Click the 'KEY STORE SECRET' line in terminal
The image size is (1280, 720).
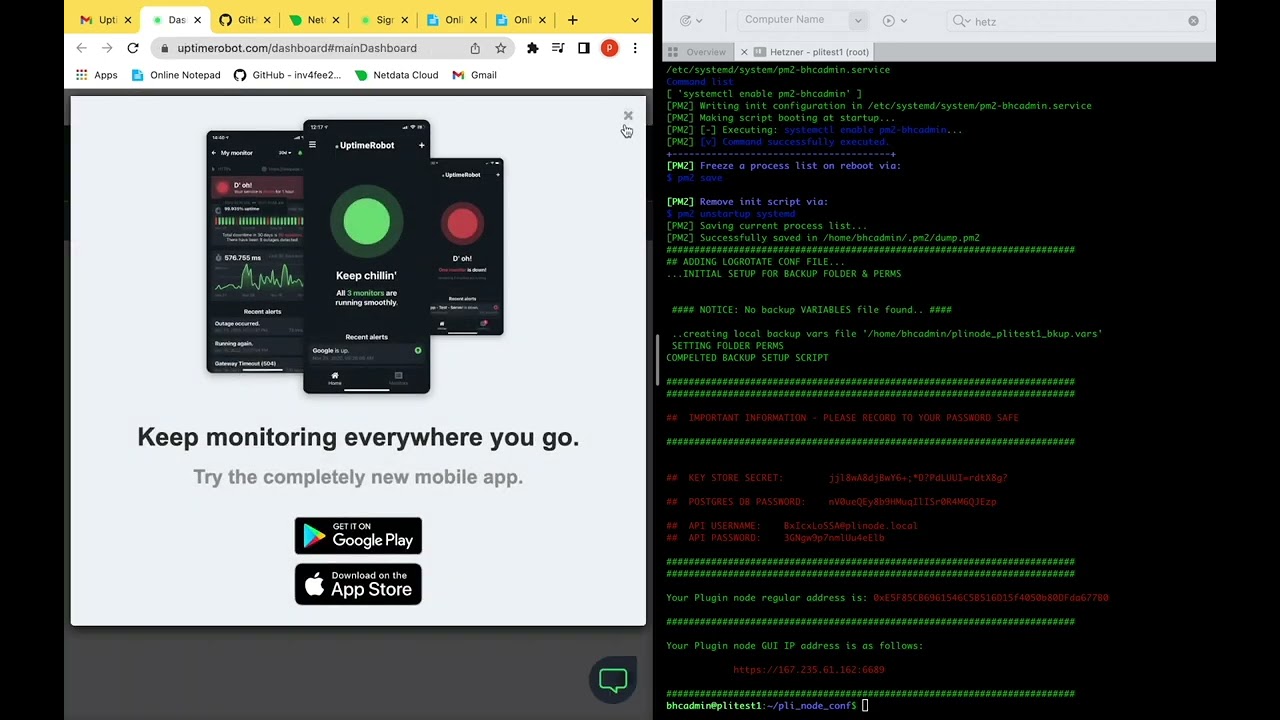pos(837,478)
